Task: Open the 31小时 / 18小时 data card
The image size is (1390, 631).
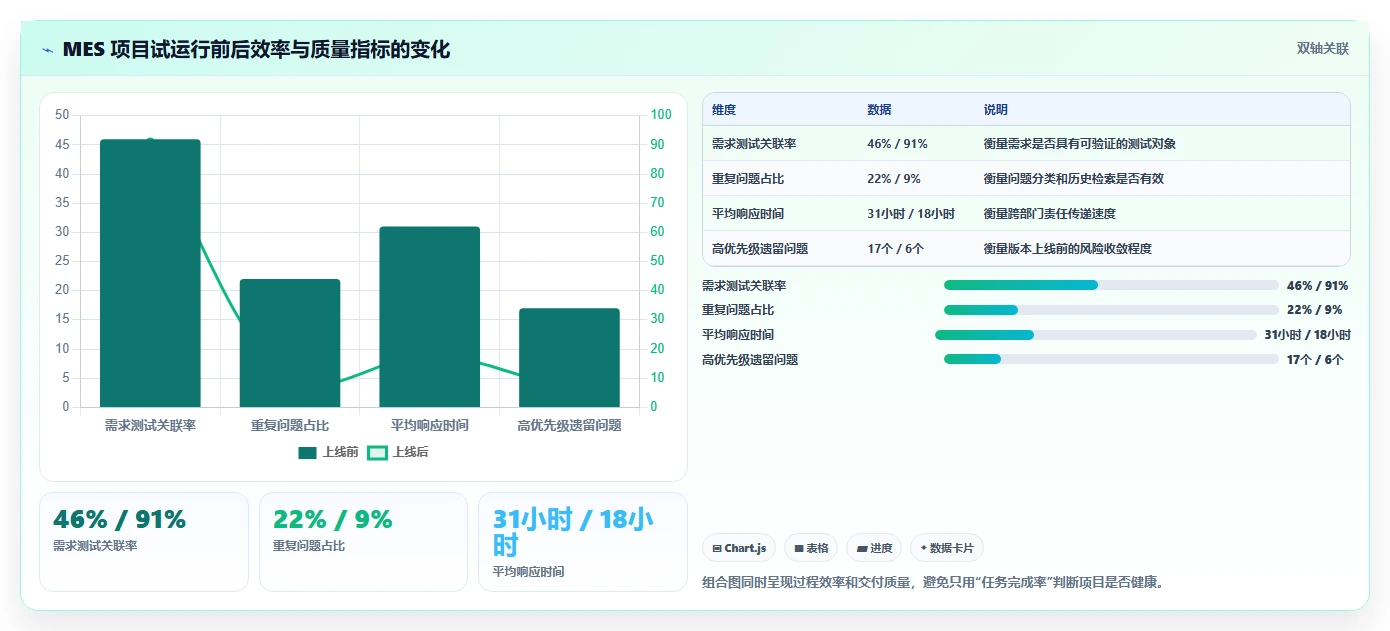Action: (x=583, y=542)
